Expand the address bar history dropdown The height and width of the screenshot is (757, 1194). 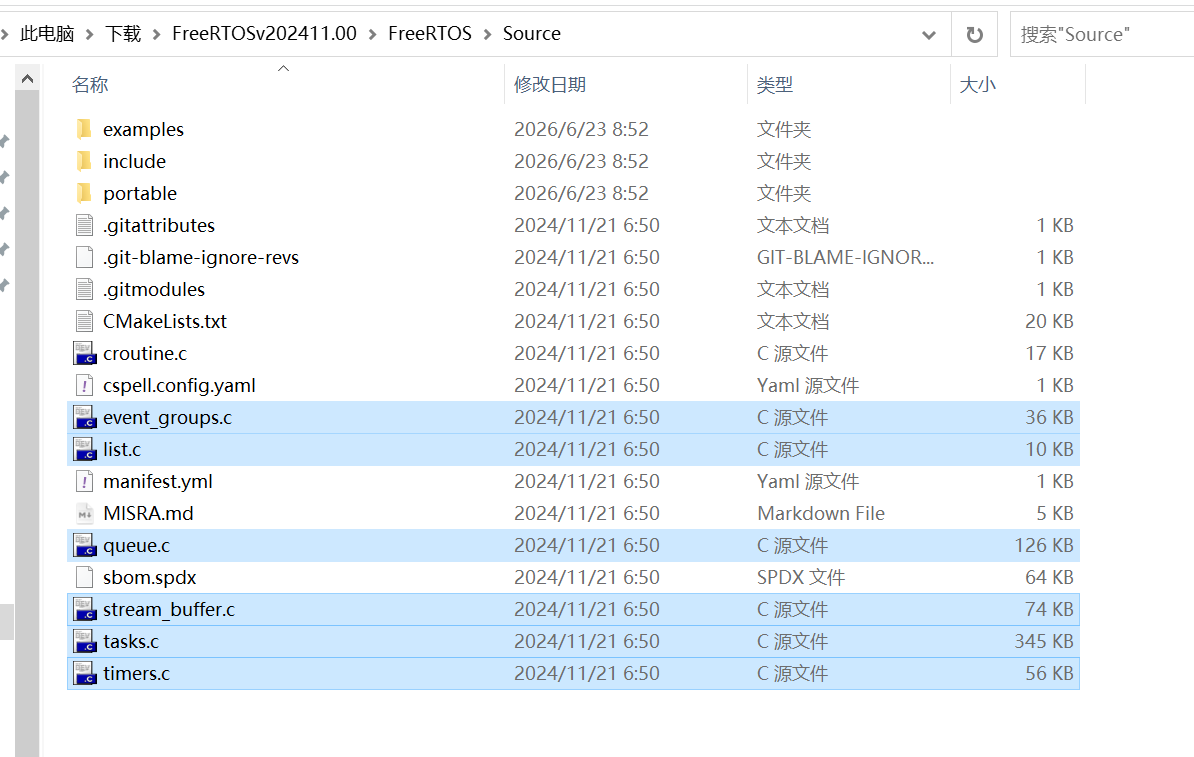[929, 34]
